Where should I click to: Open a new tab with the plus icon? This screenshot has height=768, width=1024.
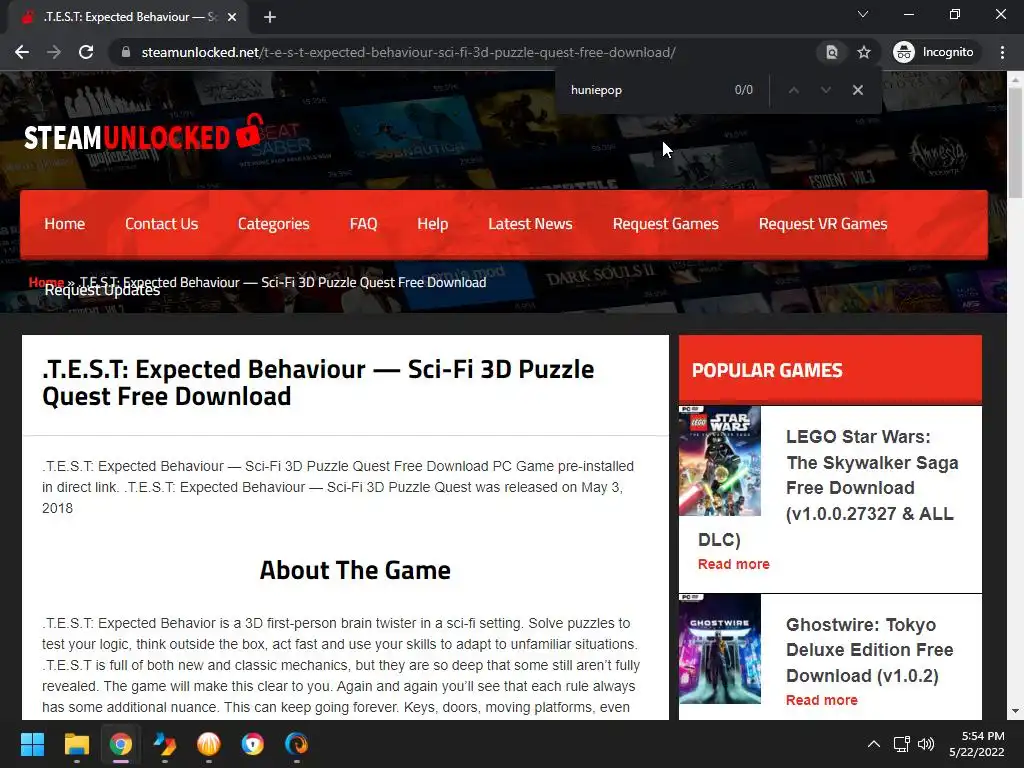[270, 17]
